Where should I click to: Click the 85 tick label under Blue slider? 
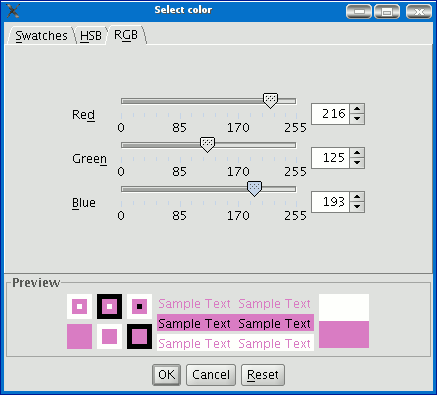tap(179, 216)
